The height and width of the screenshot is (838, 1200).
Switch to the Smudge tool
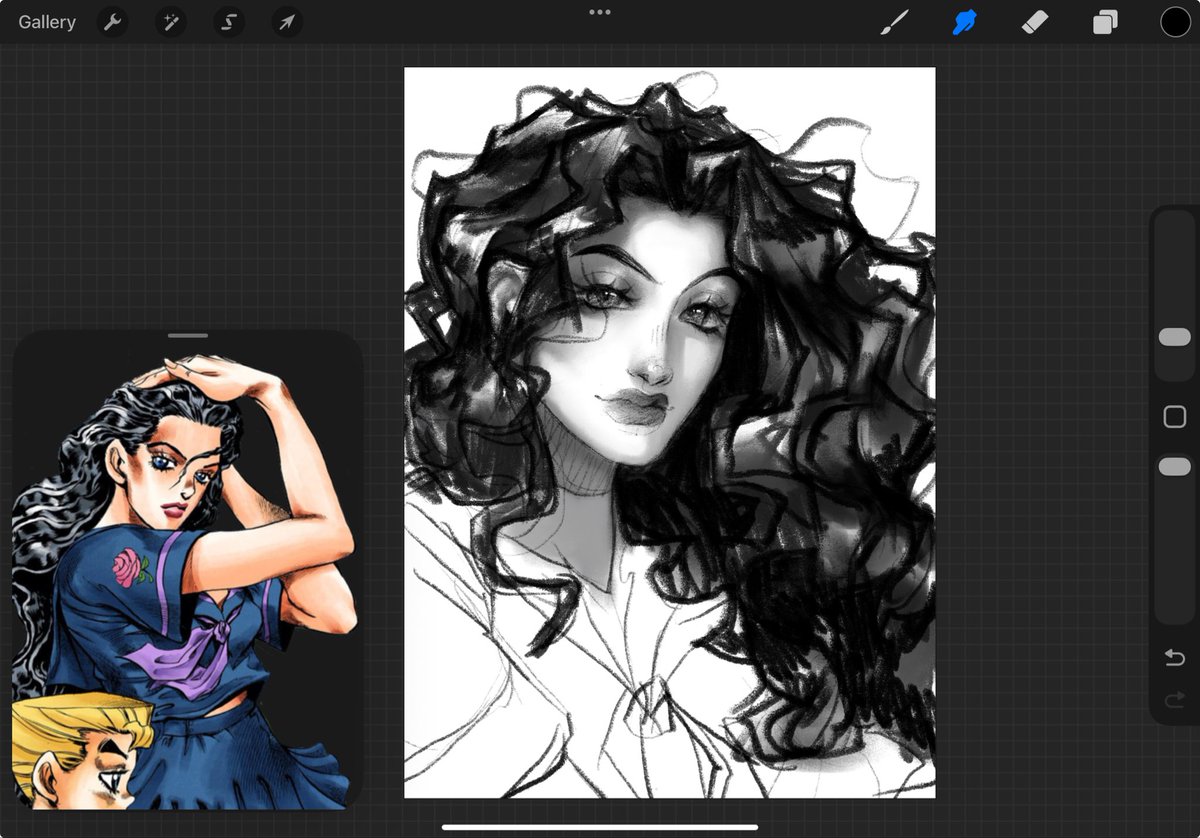tap(963, 21)
